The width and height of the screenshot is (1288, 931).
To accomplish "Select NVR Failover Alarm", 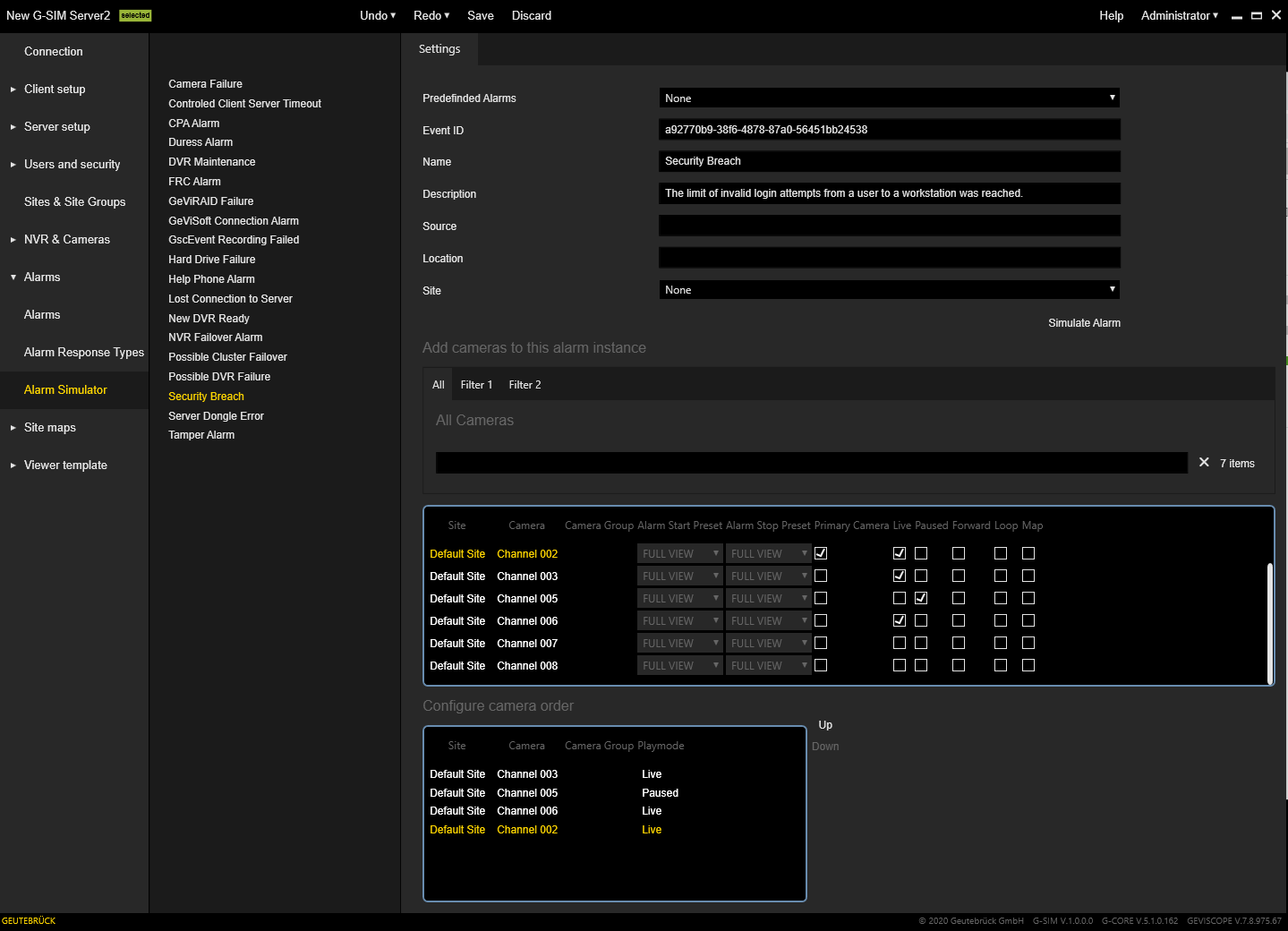I will tap(216, 337).
